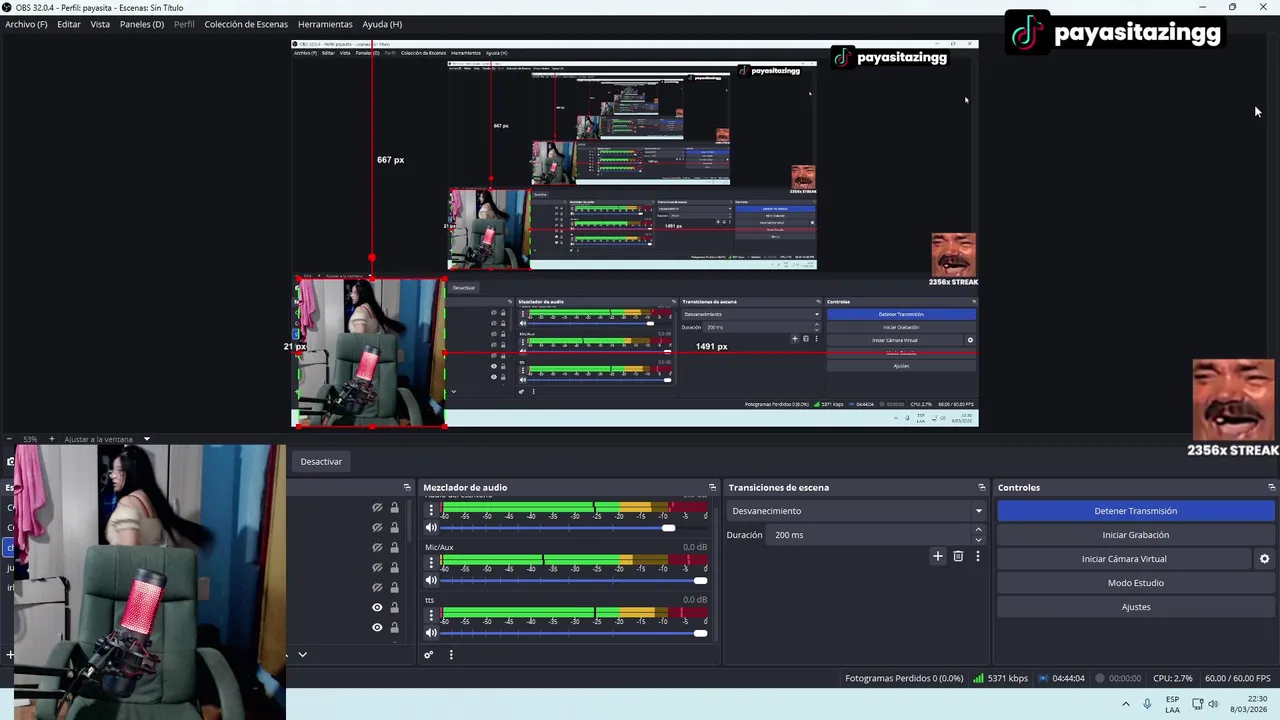Add a new scene transition with plus

click(937, 556)
